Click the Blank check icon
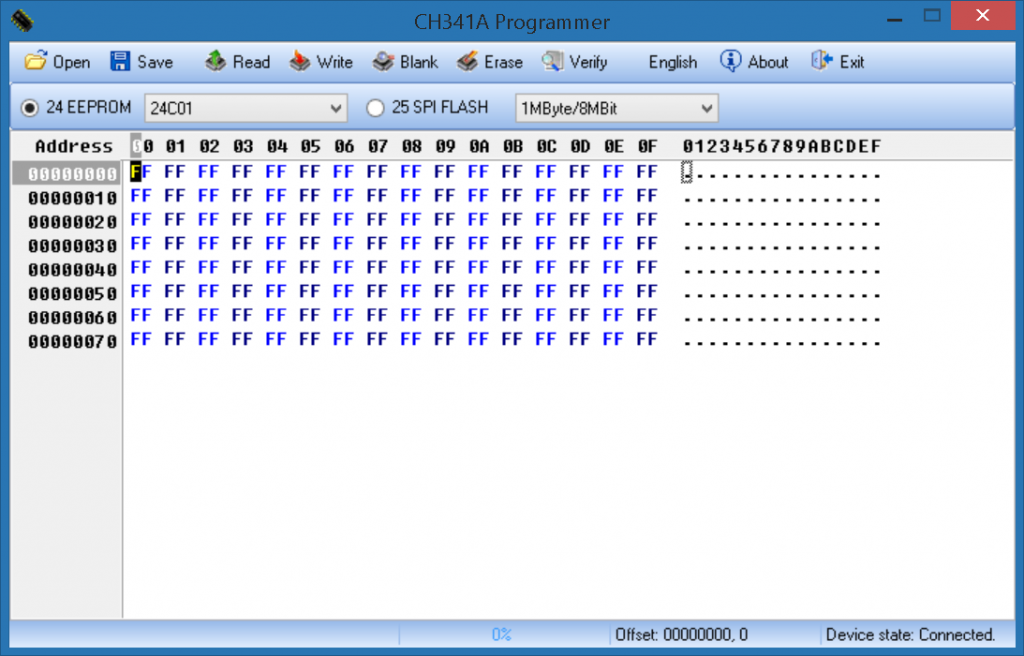This screenshot has height=656, width=1024. tap(383, 61)
